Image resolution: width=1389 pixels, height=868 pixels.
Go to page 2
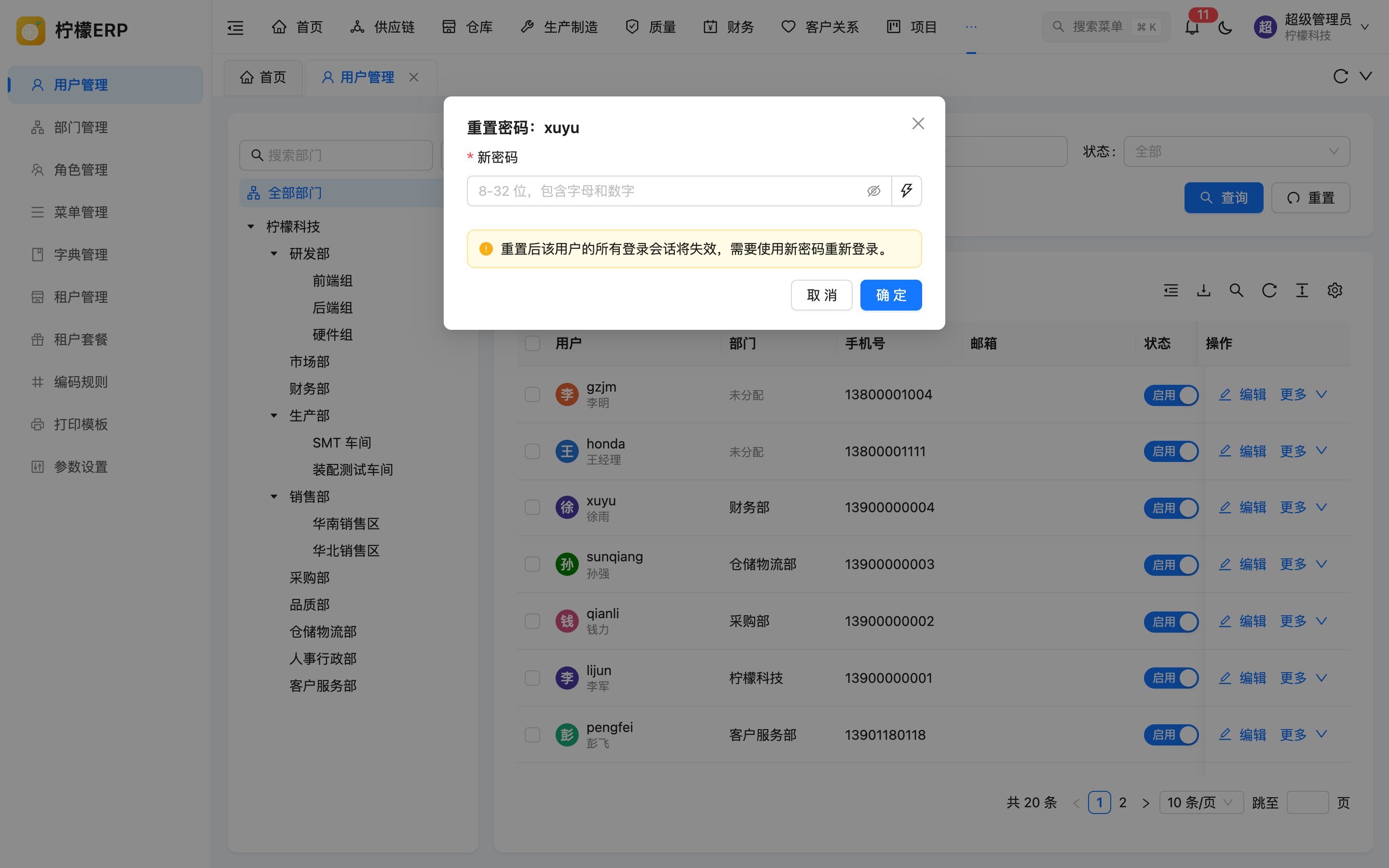1122,802
